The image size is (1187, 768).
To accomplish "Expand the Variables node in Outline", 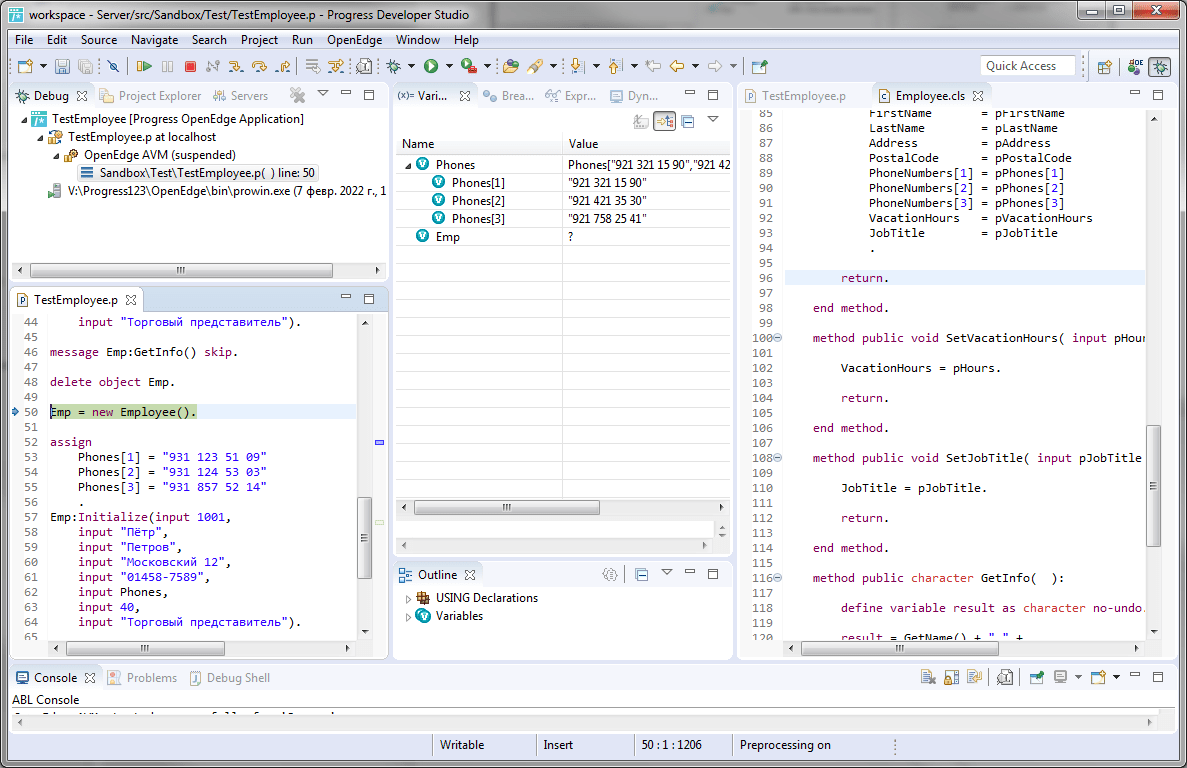I will [x=408, y=617].
